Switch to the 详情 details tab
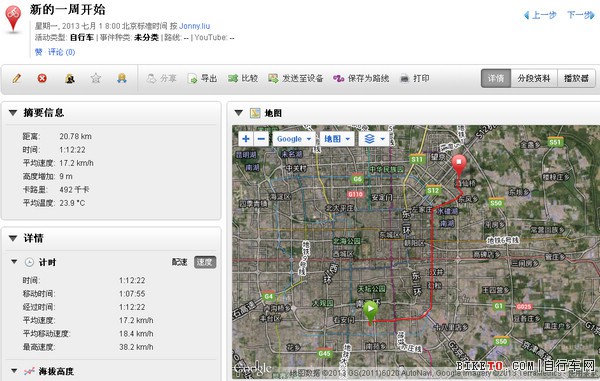This screenshot has width=600, height=381. [496, 78]
